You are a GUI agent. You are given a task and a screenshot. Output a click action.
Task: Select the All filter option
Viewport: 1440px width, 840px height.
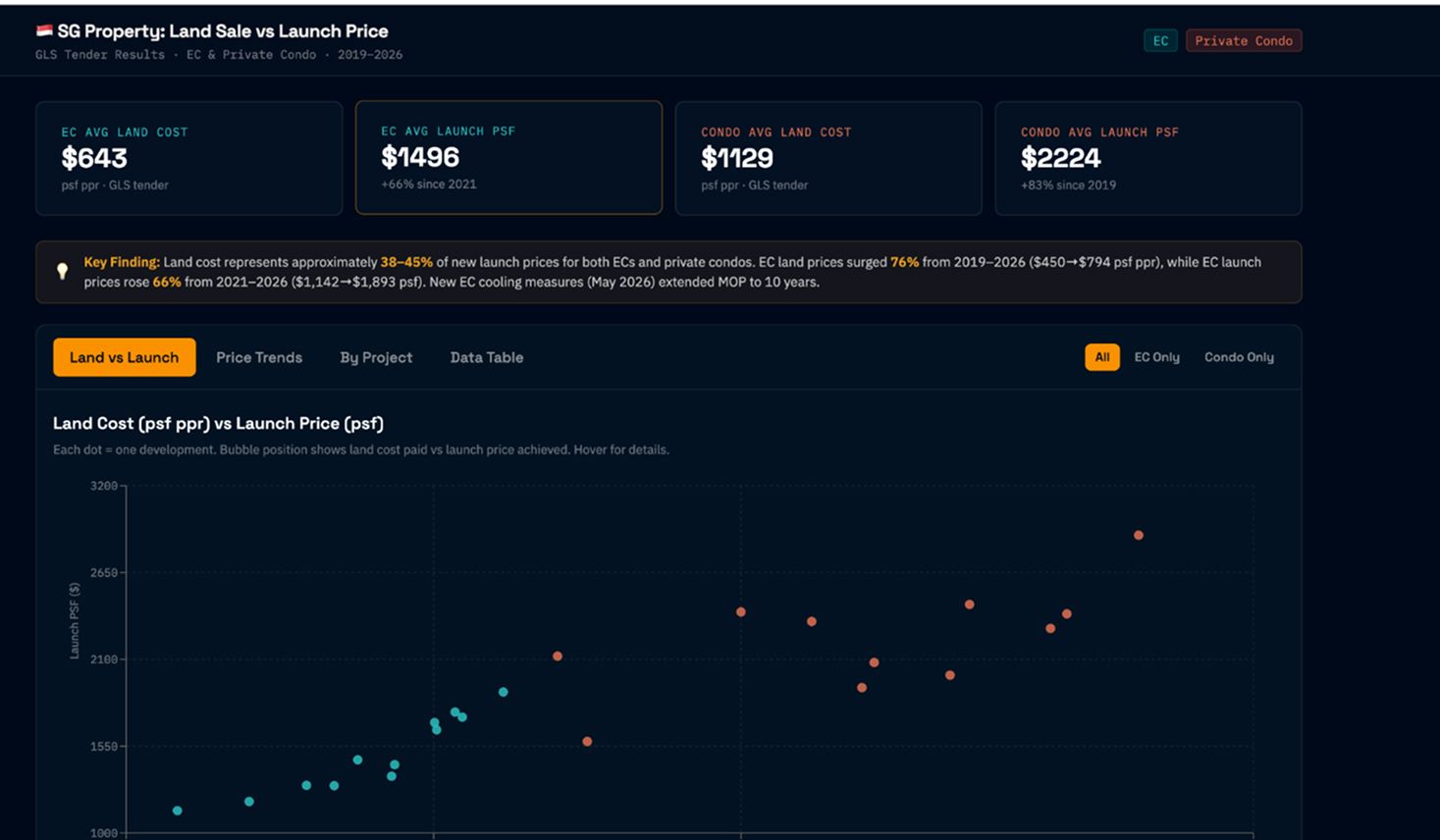[x=1102, y=357]
